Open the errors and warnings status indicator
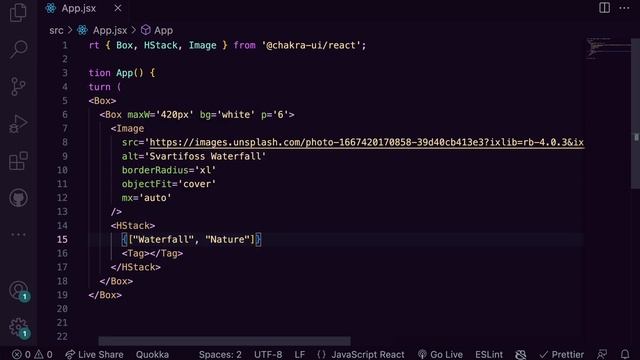 click(x=32, y=354)
